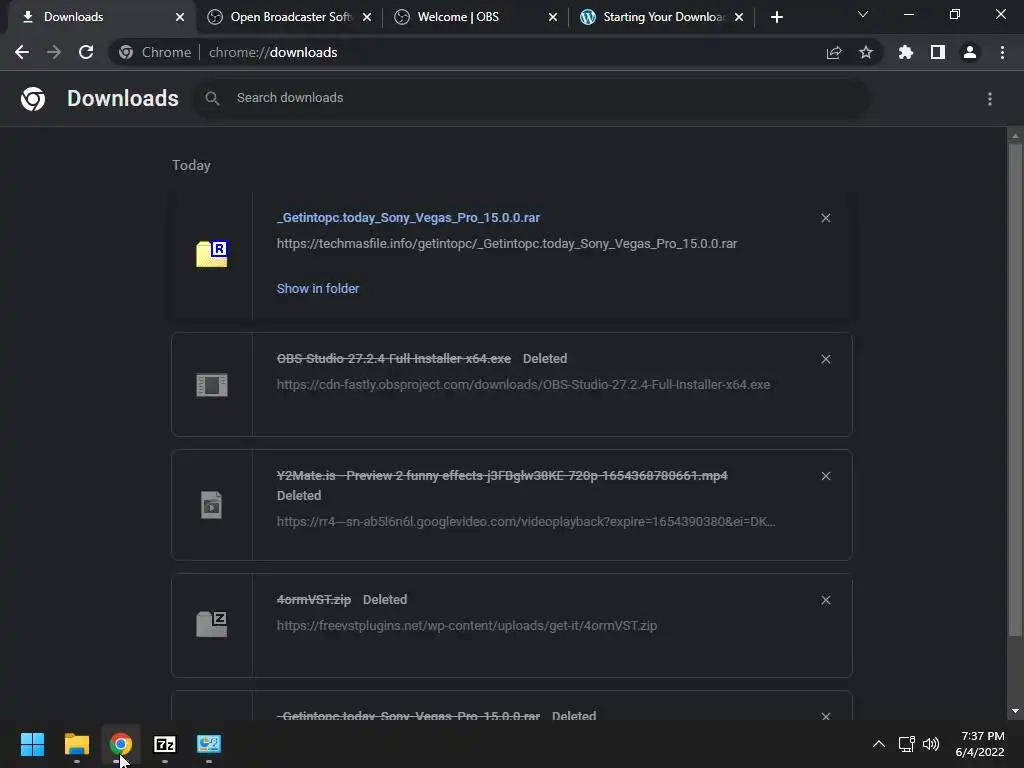Open the Downloads page more-actions menu
Screen dimensions: 1024x768
tap(990, 99)
